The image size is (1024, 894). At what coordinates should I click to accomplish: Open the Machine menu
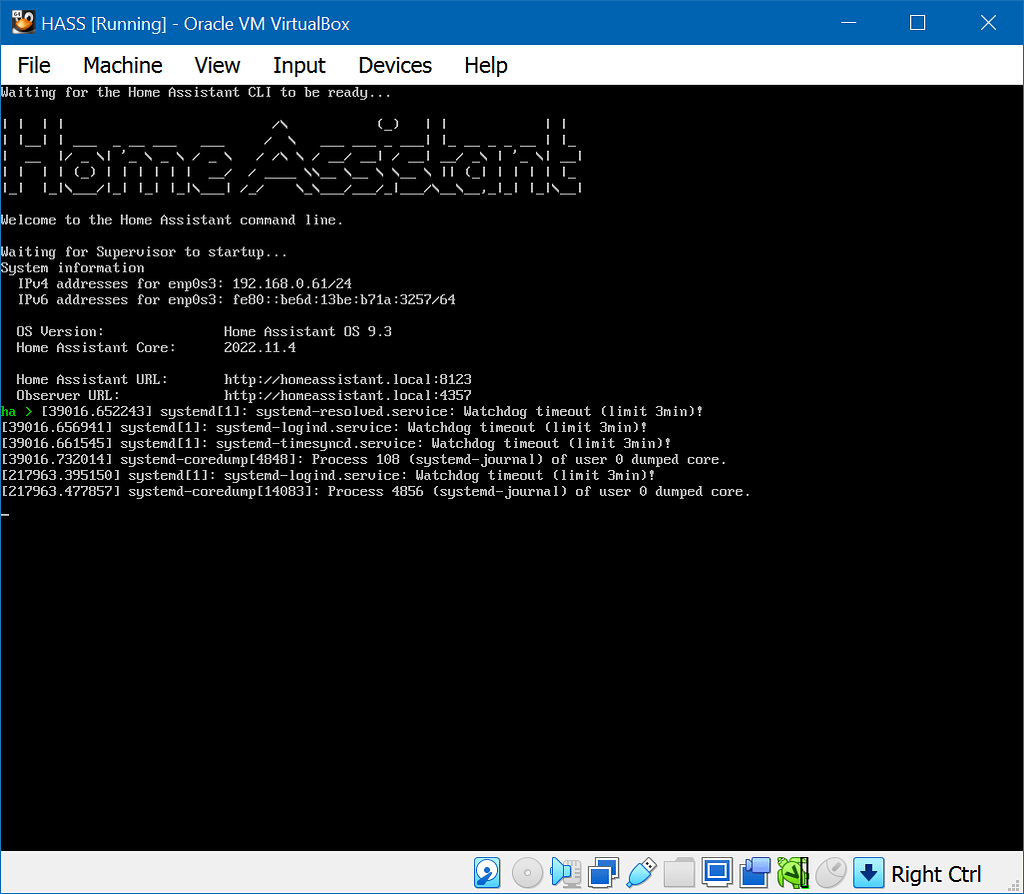pyautogui.click(x=122, y=65)
